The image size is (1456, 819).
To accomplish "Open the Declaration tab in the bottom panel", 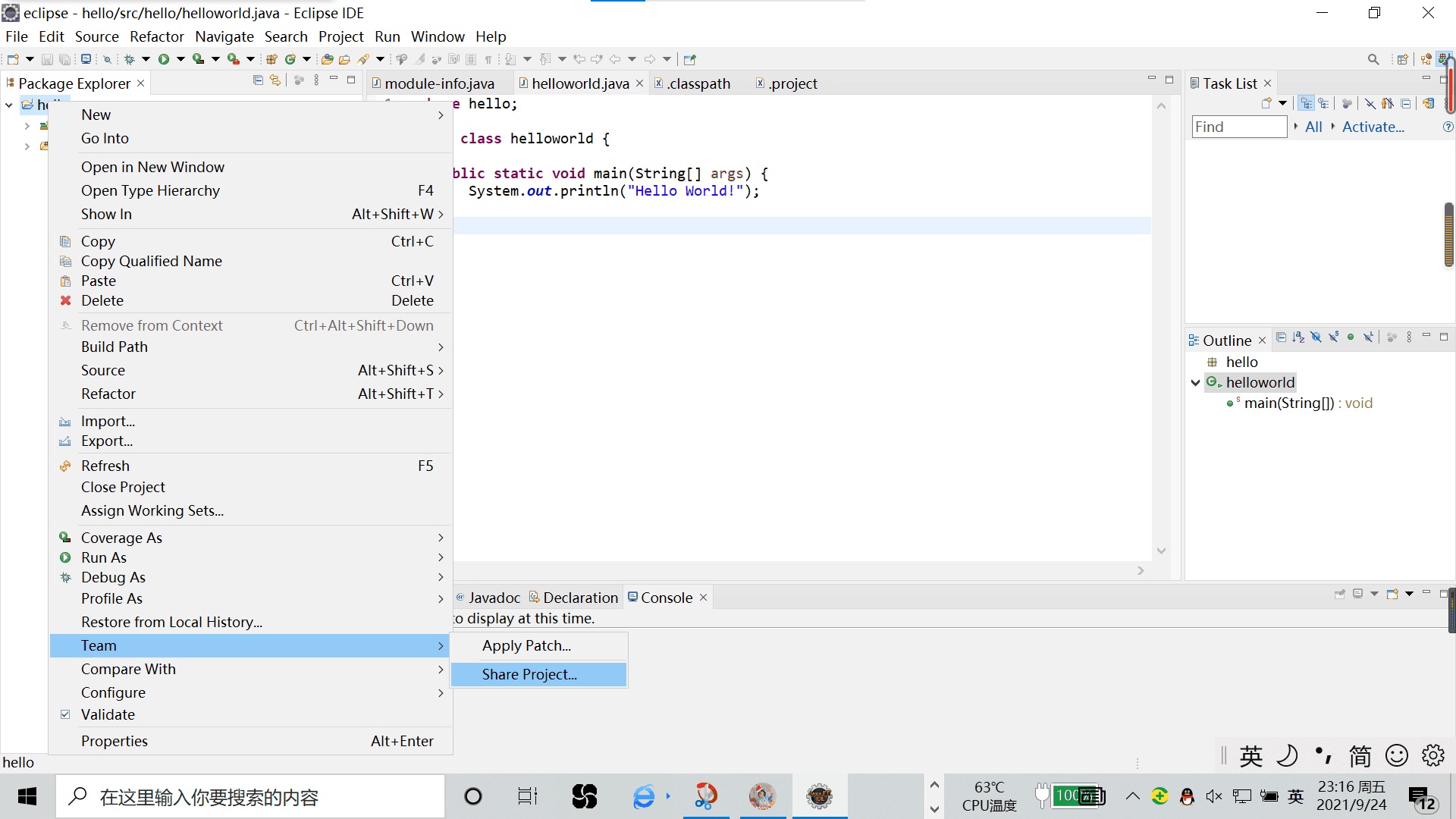I will click(573, 598).
